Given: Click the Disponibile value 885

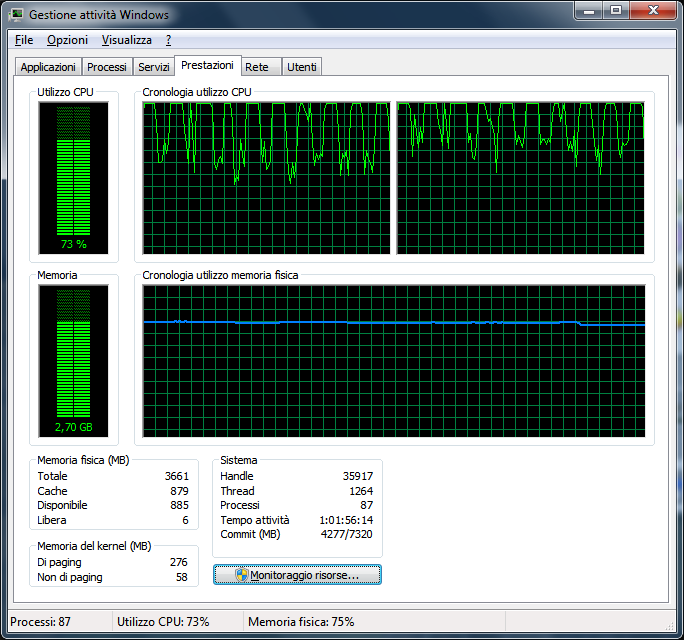Looking at the screenshot, I should (179, 505).
